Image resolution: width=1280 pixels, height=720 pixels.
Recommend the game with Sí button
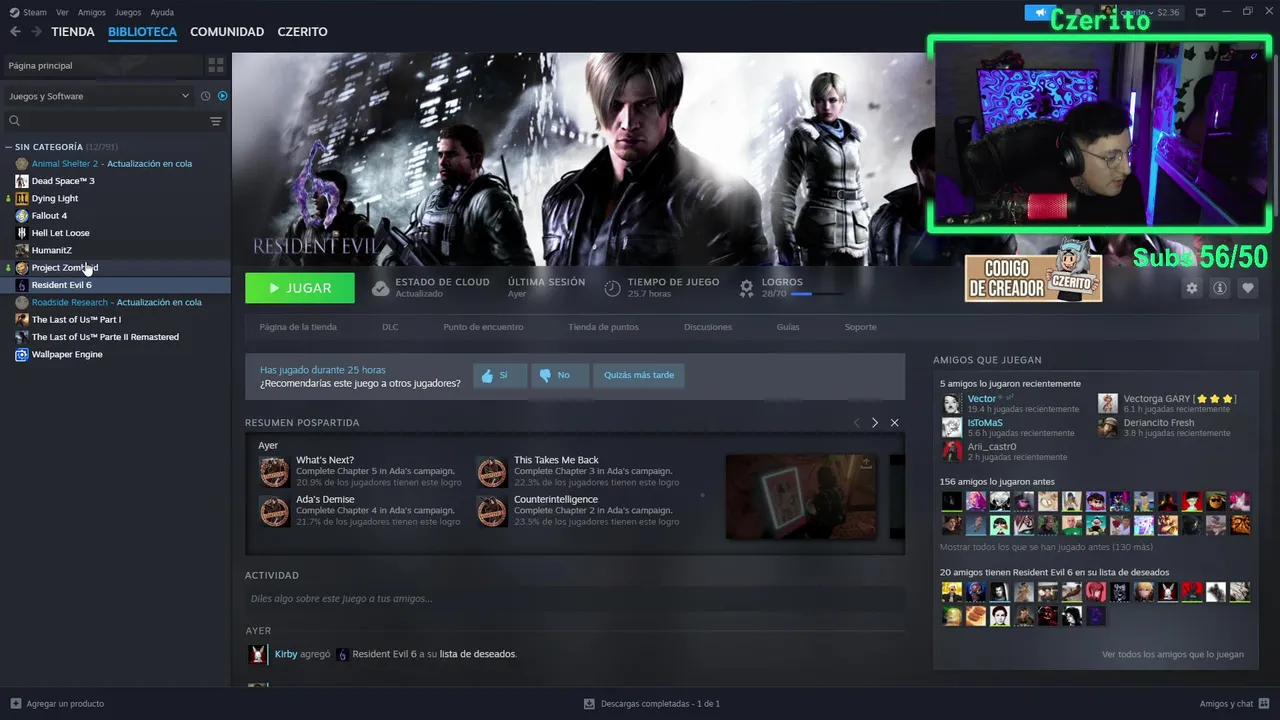click(x=500, y=375)
